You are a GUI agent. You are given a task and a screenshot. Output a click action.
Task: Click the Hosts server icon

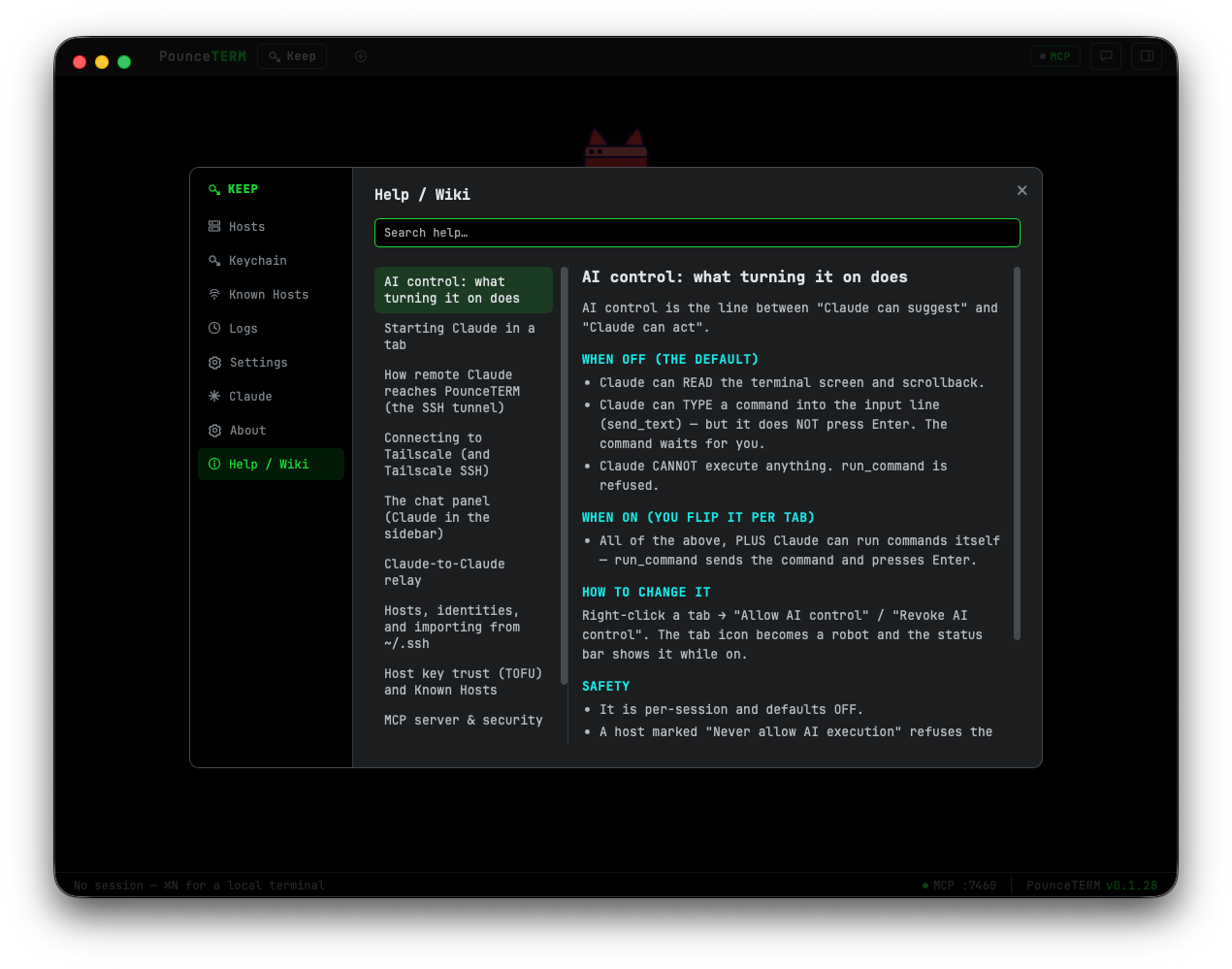pos(214,226)
